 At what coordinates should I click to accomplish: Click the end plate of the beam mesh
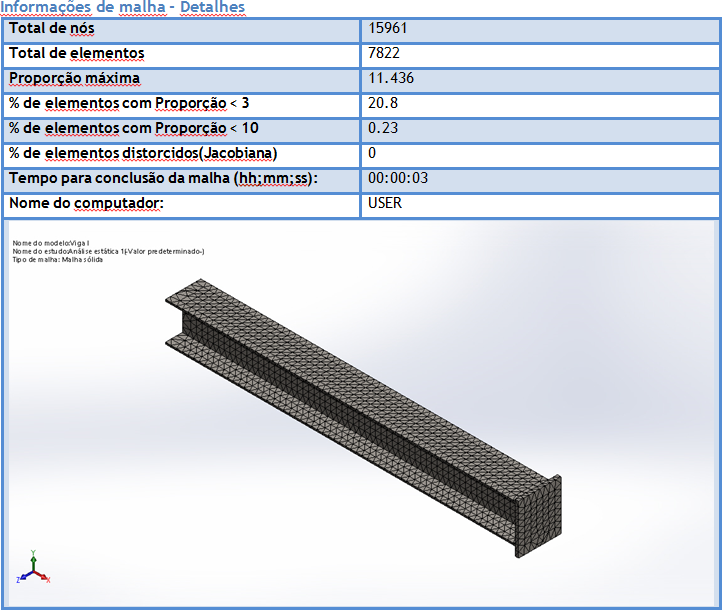pyautogui.click(x=537, y=516)
